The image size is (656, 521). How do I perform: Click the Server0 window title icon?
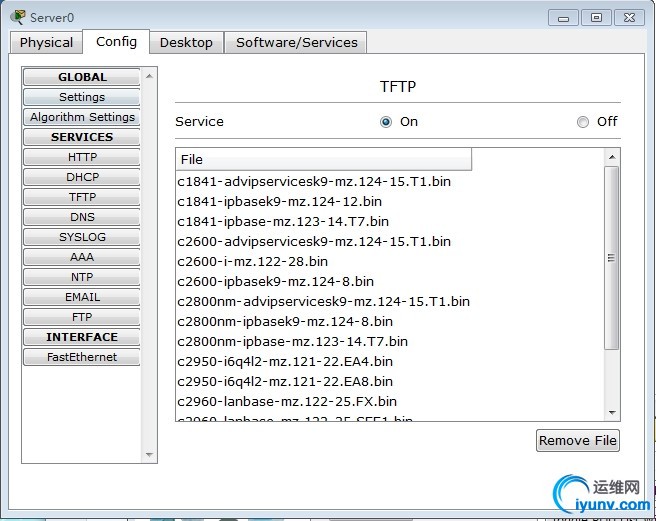(18, 17)
